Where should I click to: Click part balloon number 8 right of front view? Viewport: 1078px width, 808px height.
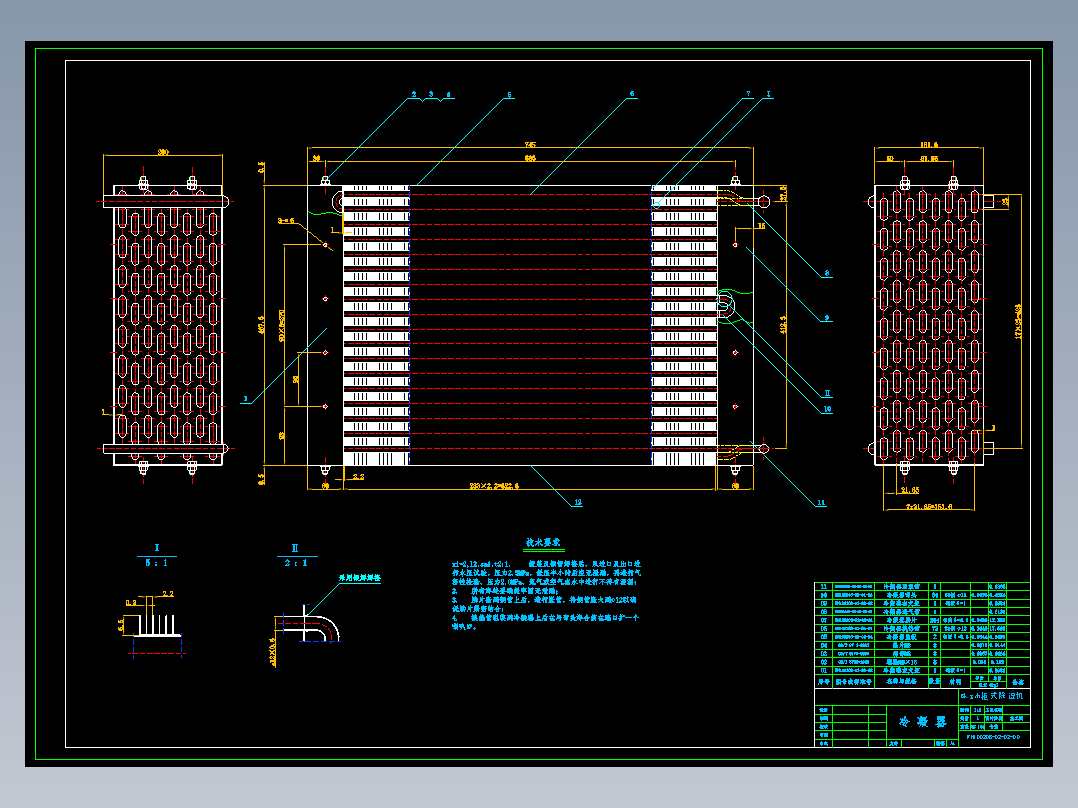pyautogui.click(x=827, y=273)
